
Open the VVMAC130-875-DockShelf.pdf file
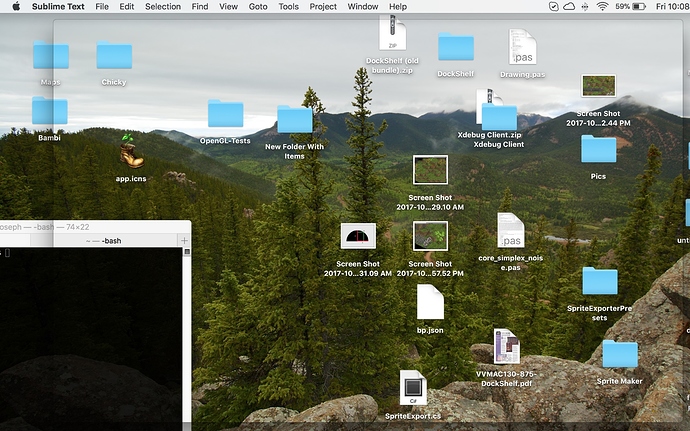pyautogui.click(x=506, y=346)
